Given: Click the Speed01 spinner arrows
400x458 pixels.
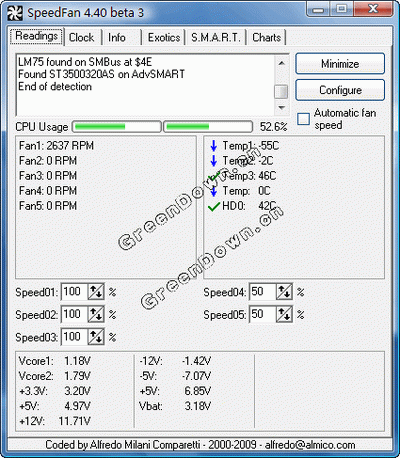Looking at the screenshot, I should (96, 292).
